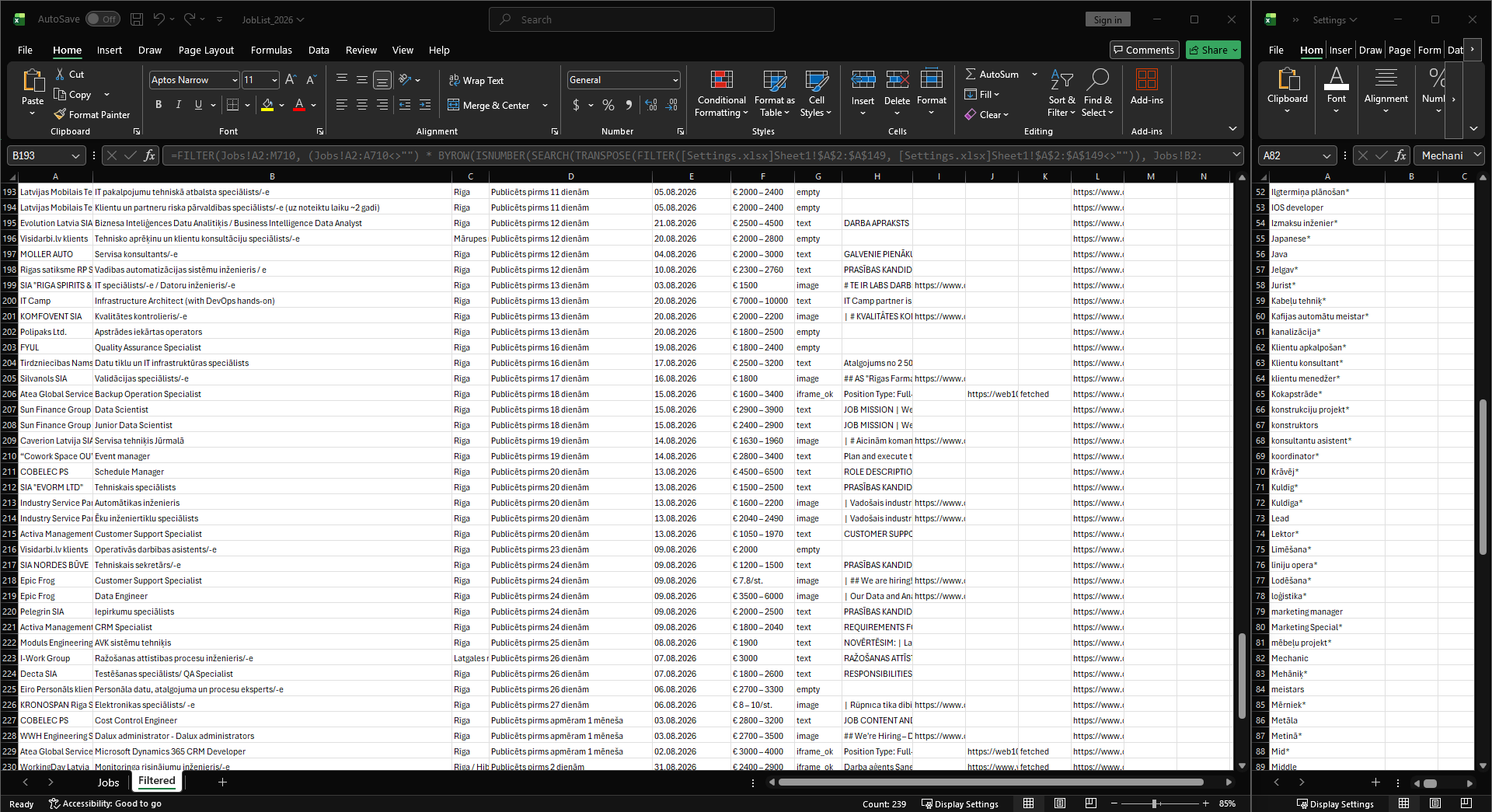
Task: Open Format as Table gallery
Action: tap(774, 93)
